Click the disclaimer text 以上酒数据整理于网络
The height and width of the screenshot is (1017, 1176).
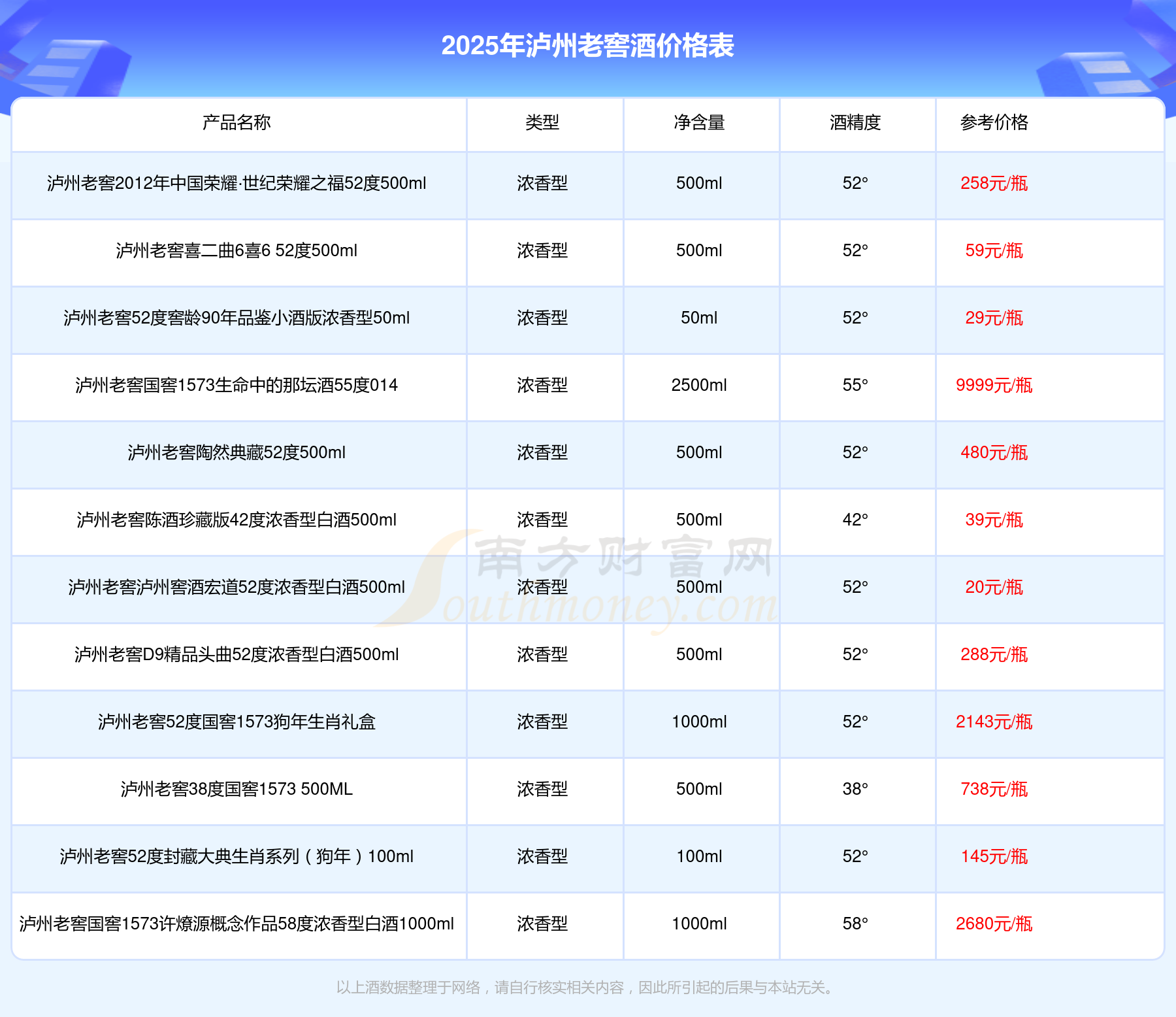tap(408, 987)
